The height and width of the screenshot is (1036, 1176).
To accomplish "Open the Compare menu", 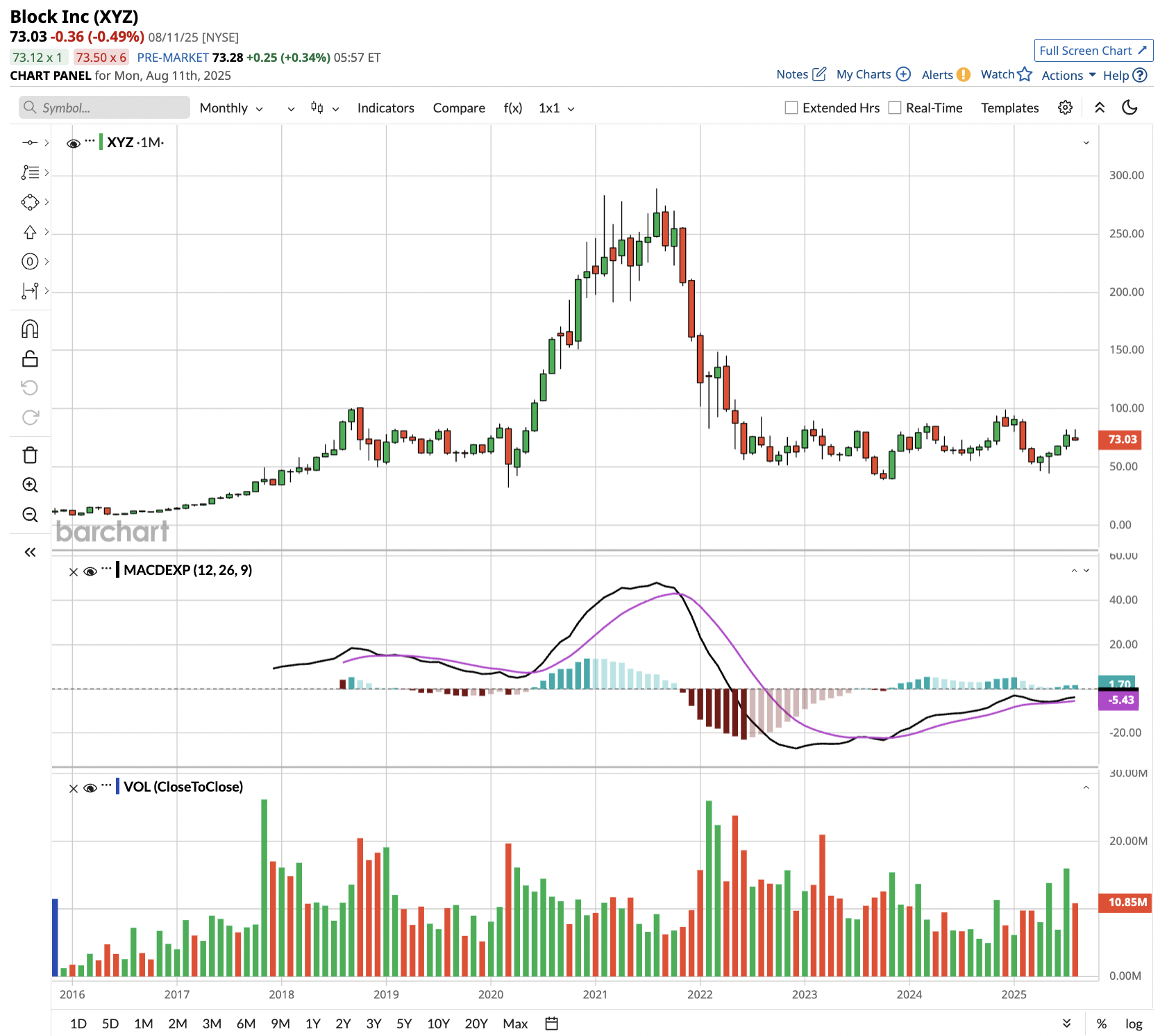I will [x=459, y=108].
